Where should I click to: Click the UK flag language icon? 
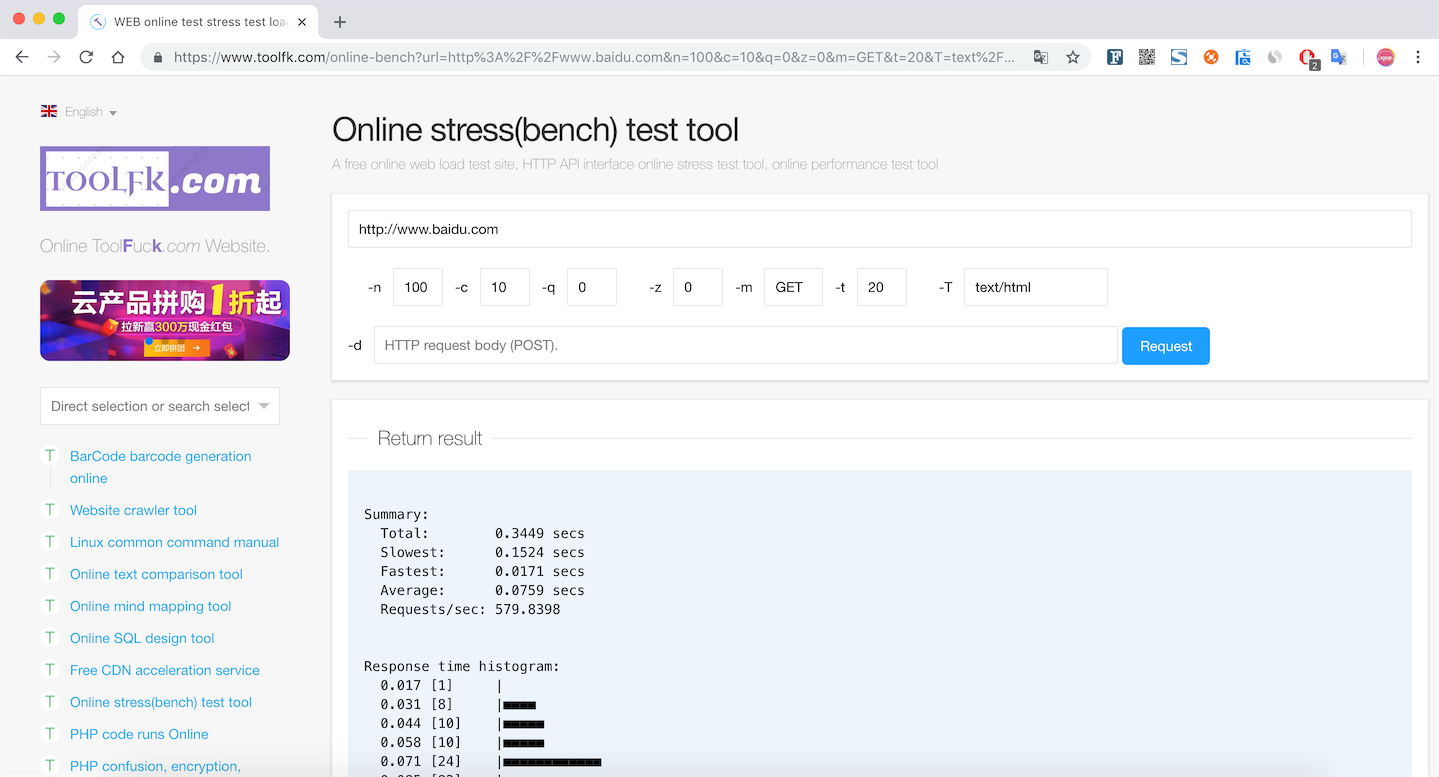pos(49,112)
